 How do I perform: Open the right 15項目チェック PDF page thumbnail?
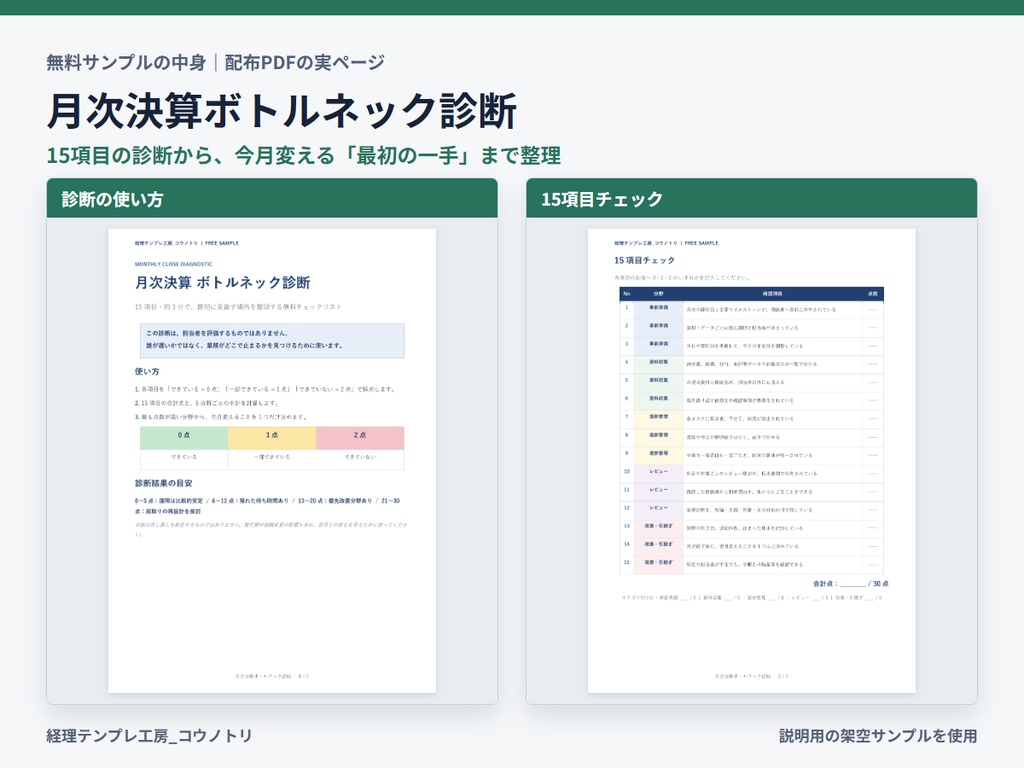752,460
